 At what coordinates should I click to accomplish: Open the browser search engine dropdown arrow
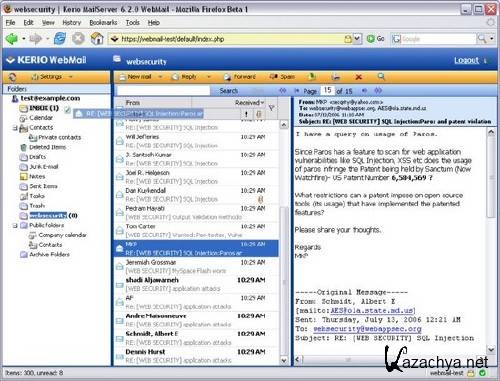(492, 39)
